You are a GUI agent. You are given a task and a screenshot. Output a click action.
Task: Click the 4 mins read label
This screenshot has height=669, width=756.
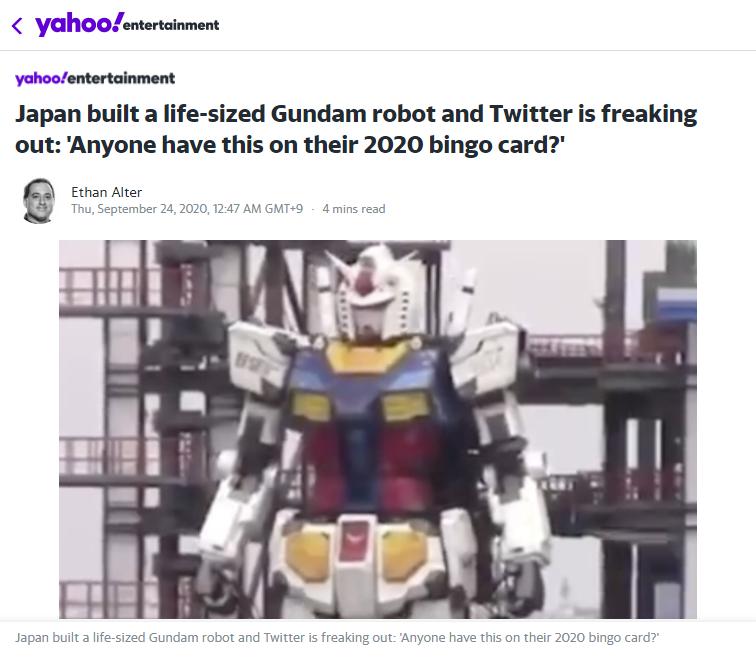click(354, 209)
